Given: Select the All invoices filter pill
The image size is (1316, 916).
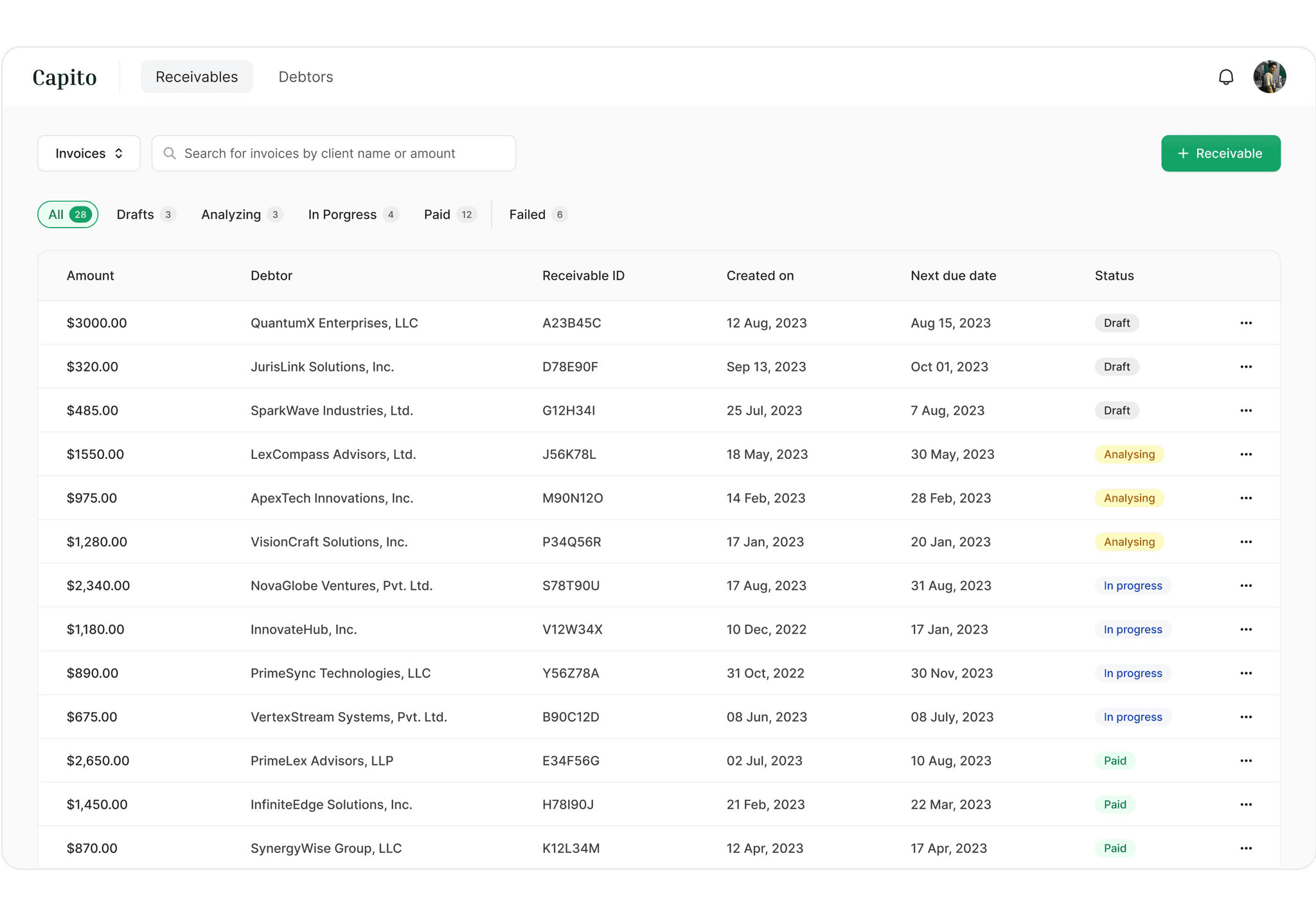Looking at the screenshot, I should 68,215.
